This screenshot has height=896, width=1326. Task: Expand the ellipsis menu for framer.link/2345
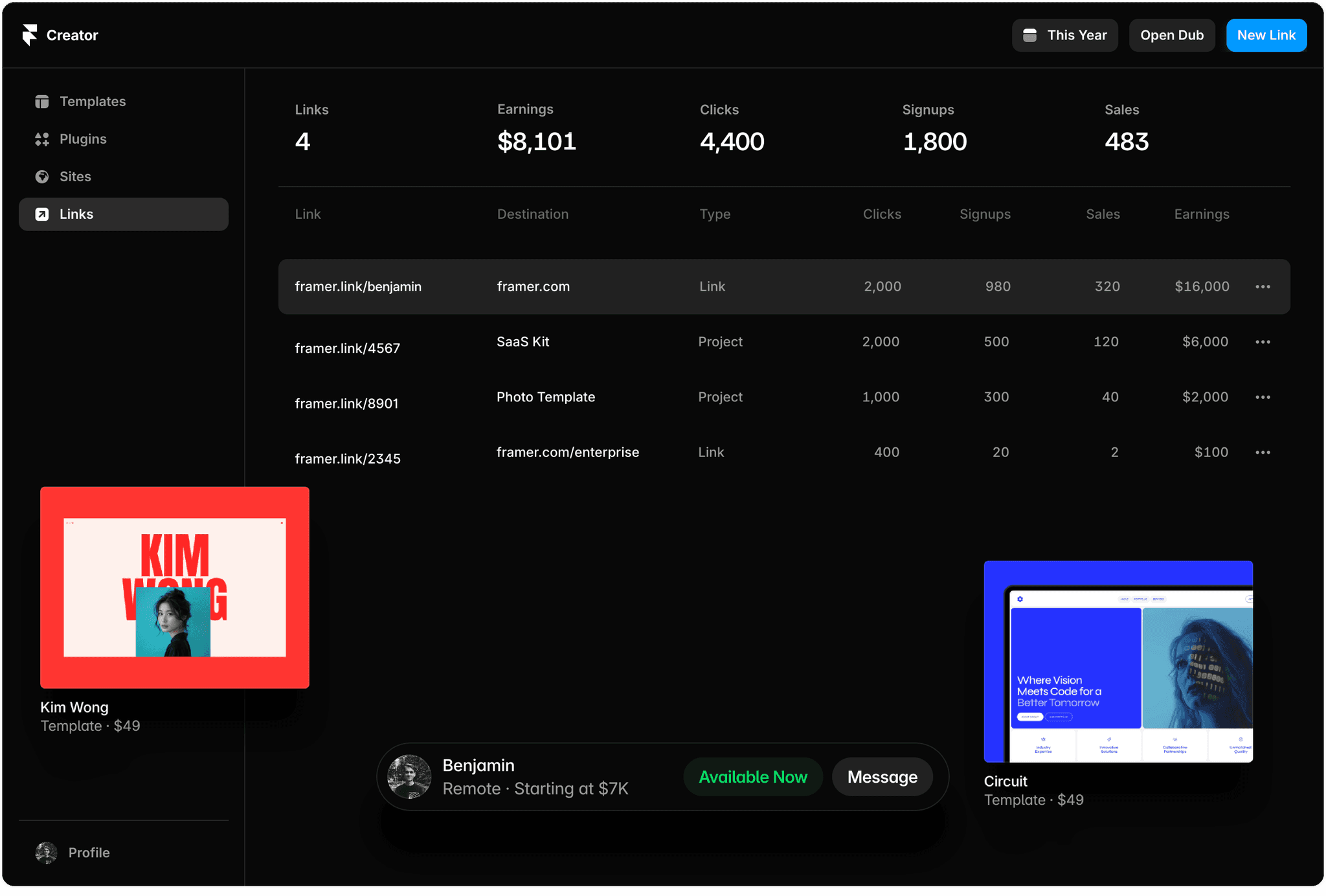coord(1263,453)
